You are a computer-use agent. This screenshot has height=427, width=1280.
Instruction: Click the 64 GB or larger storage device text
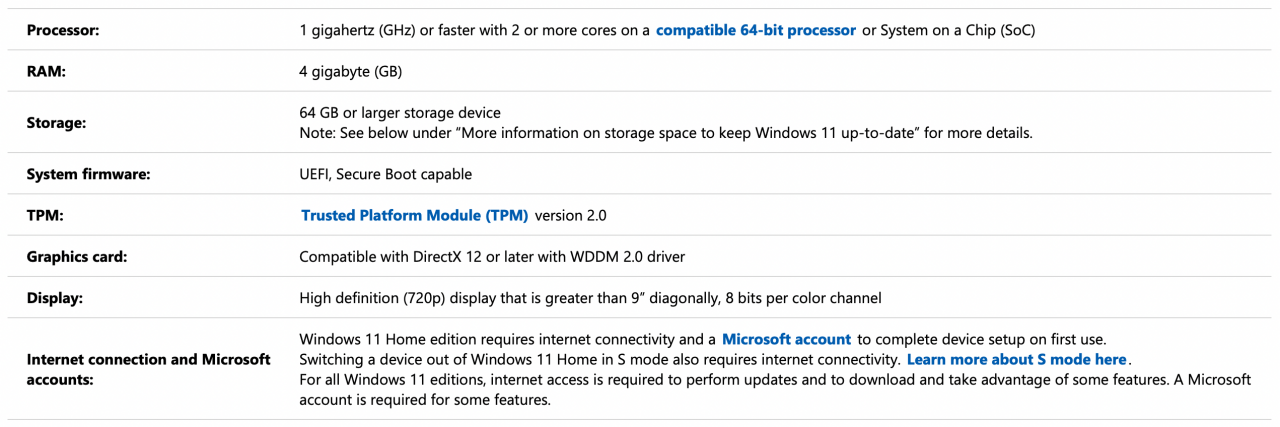coord(400,113)
